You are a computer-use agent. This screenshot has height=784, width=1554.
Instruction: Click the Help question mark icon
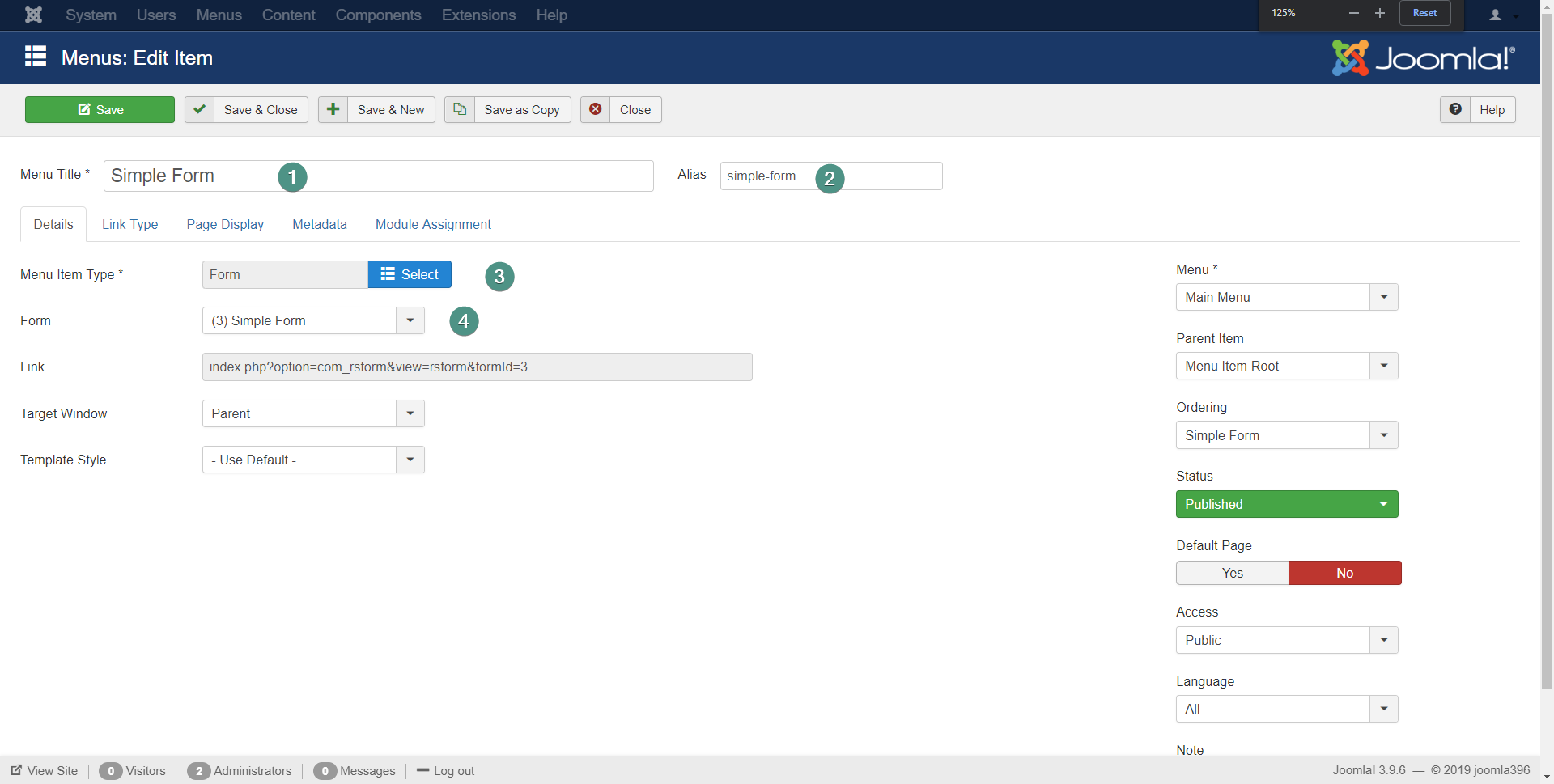[1454, 109]
